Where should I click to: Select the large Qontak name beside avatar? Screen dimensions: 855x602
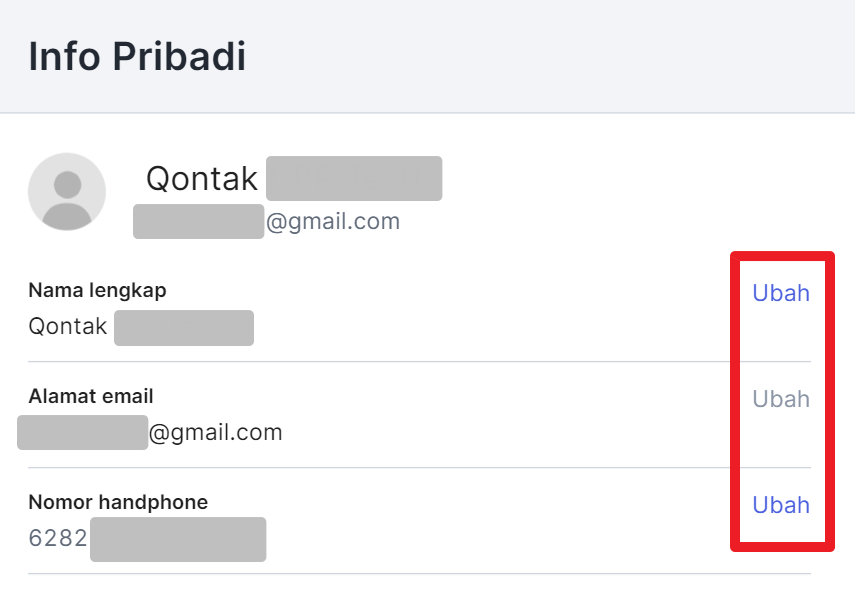[x=201, y=178]
